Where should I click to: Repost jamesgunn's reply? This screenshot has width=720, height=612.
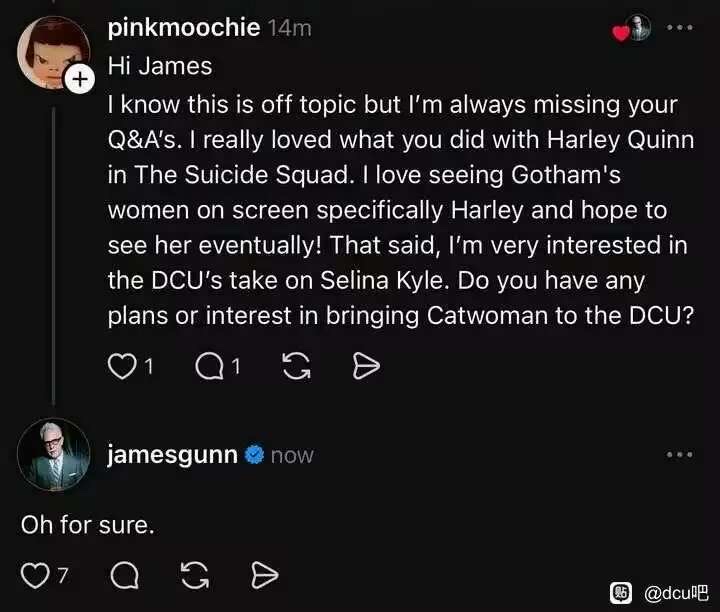(x=194, y=575)
